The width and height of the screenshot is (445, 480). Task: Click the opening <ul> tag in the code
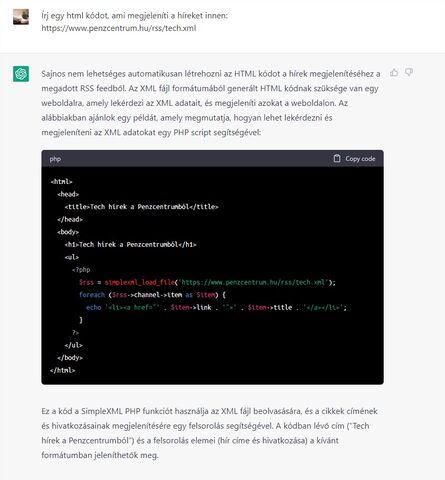pyautogui.click(x=72, y=257)
